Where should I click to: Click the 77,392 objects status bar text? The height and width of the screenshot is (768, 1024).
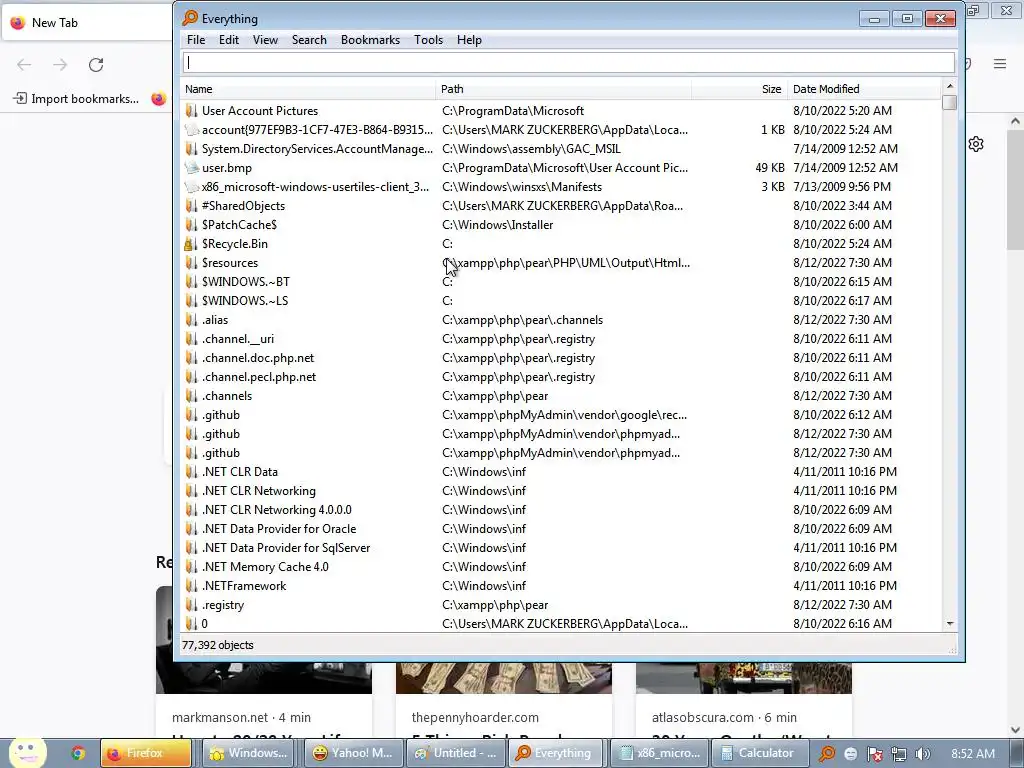(217, 645)
